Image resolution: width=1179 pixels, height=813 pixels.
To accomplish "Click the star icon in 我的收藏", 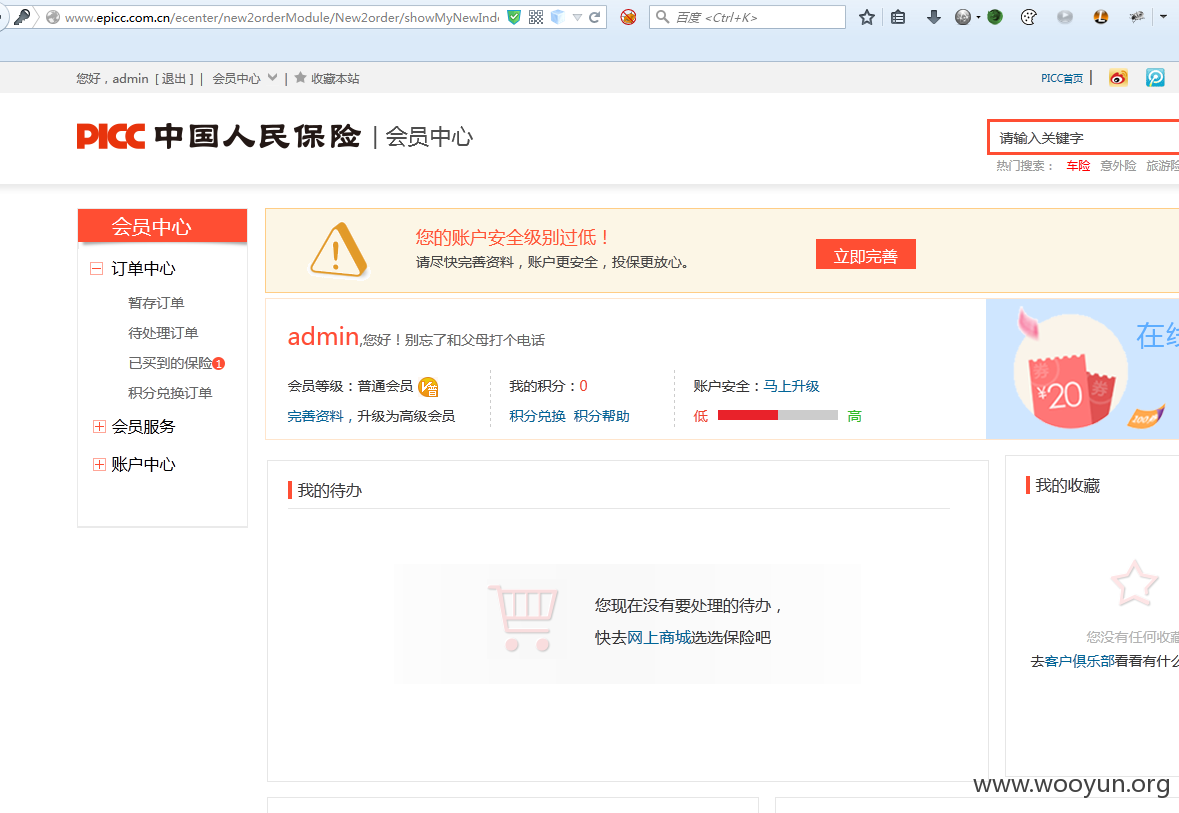I will 1134,583.
